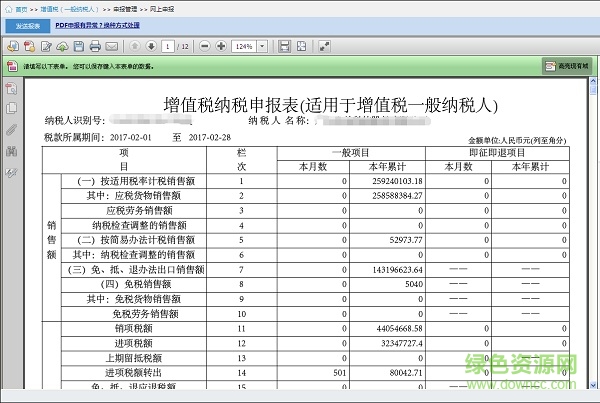Click the value 5040 in row 8
Viewport: 600px width, 403px height.
tap(414, 284)
